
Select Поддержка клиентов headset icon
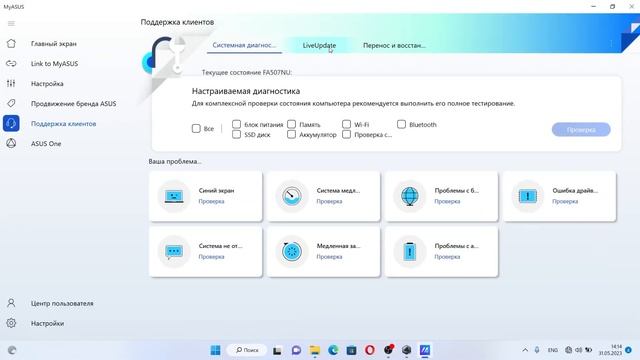coord(11,123)
